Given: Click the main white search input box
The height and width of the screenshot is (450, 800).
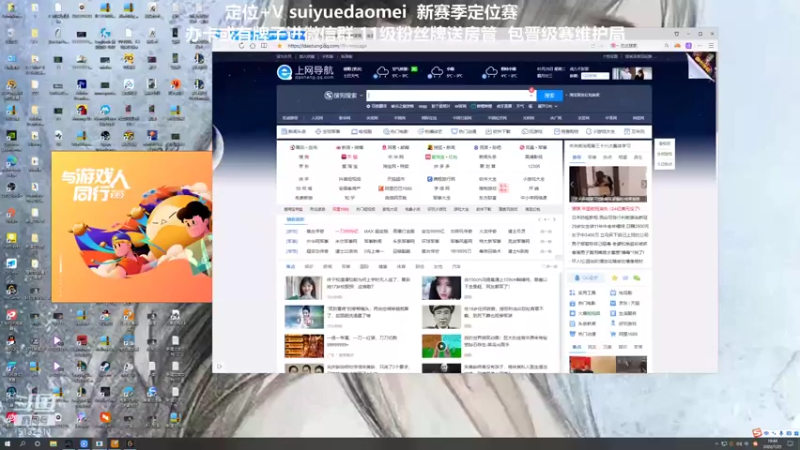Looking at the screenshot, I should (x=450, y=95).
